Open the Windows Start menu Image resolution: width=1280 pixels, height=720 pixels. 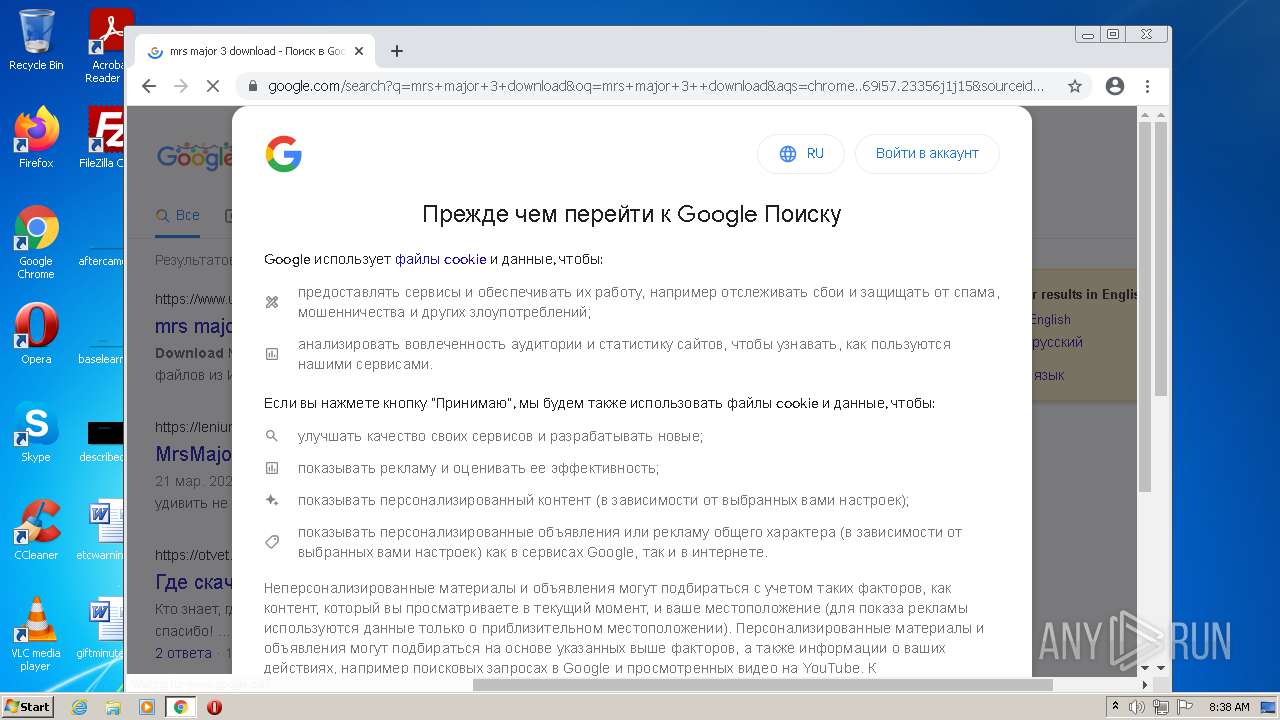tap(28, 707)
